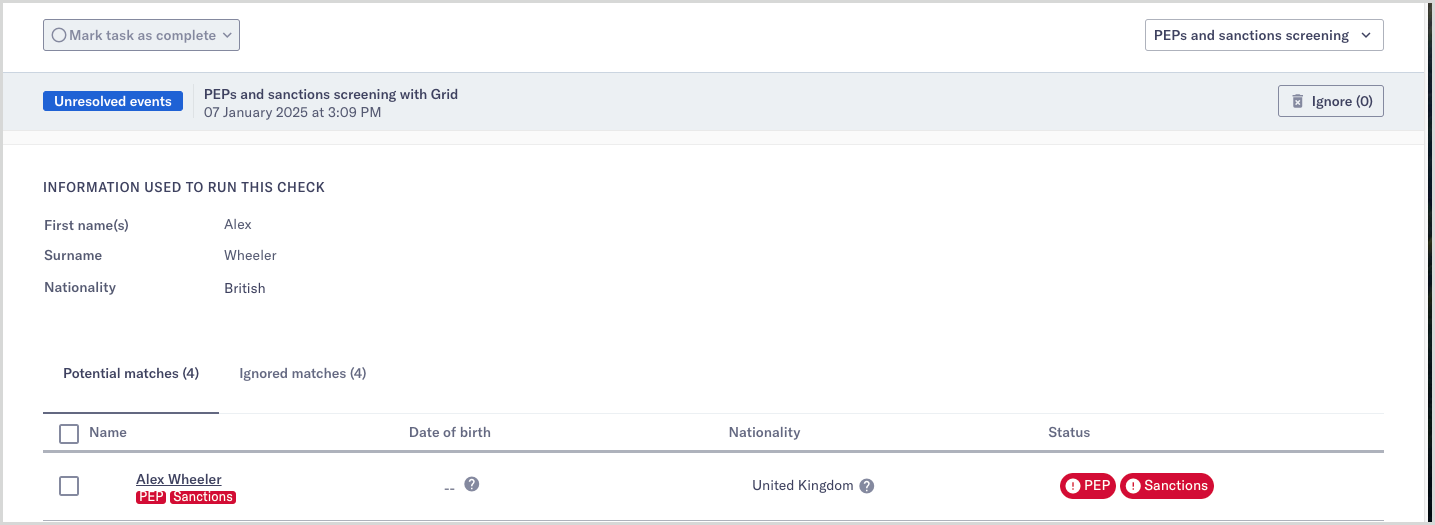Tick the checkbox for Alex Wheeler row
This screenshot has width=1435, height=525.
69,486
